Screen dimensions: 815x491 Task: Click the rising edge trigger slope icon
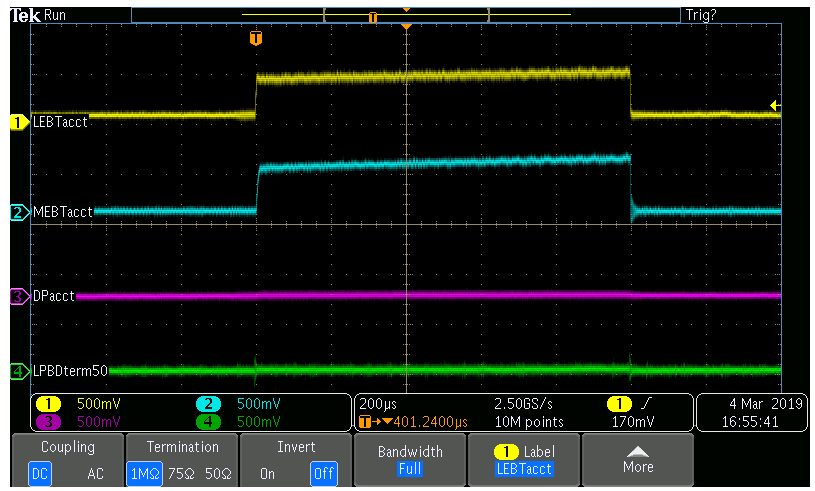coord(646,404)
